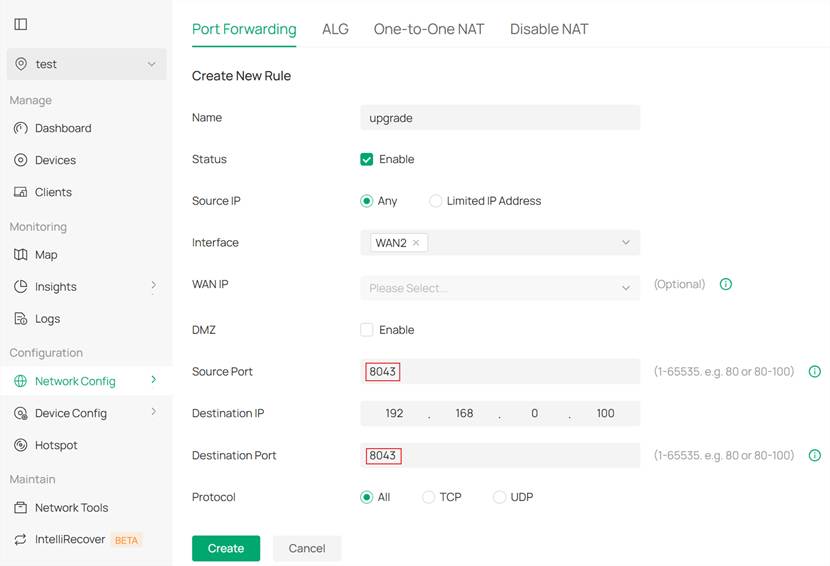This screenshot has width=830, height=566.
Task: Uncheck the Status Enable checkbox
Action: pos(367,160)
